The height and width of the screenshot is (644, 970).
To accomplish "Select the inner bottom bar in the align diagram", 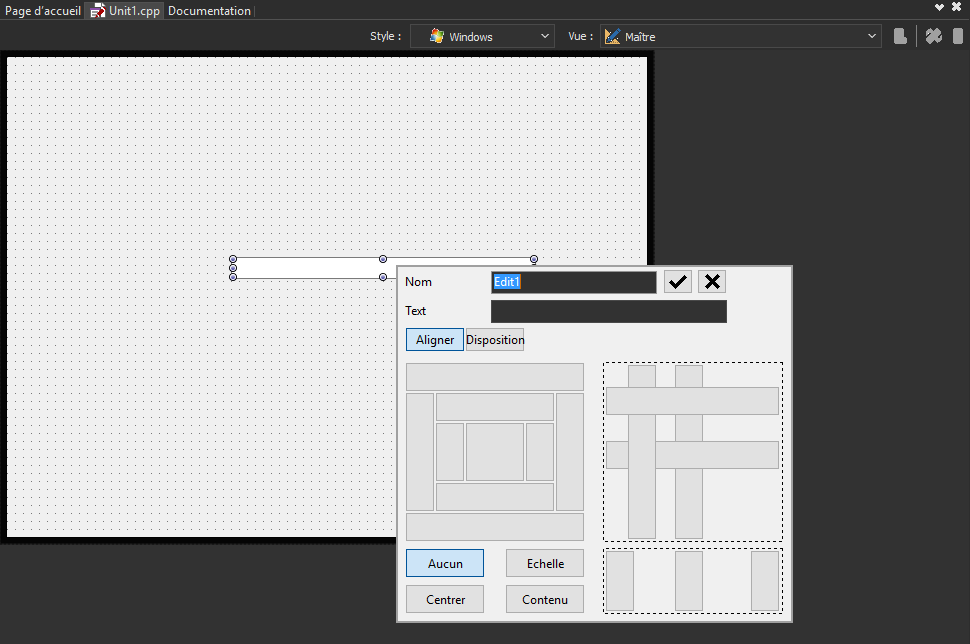I will (x=495, y=497).
